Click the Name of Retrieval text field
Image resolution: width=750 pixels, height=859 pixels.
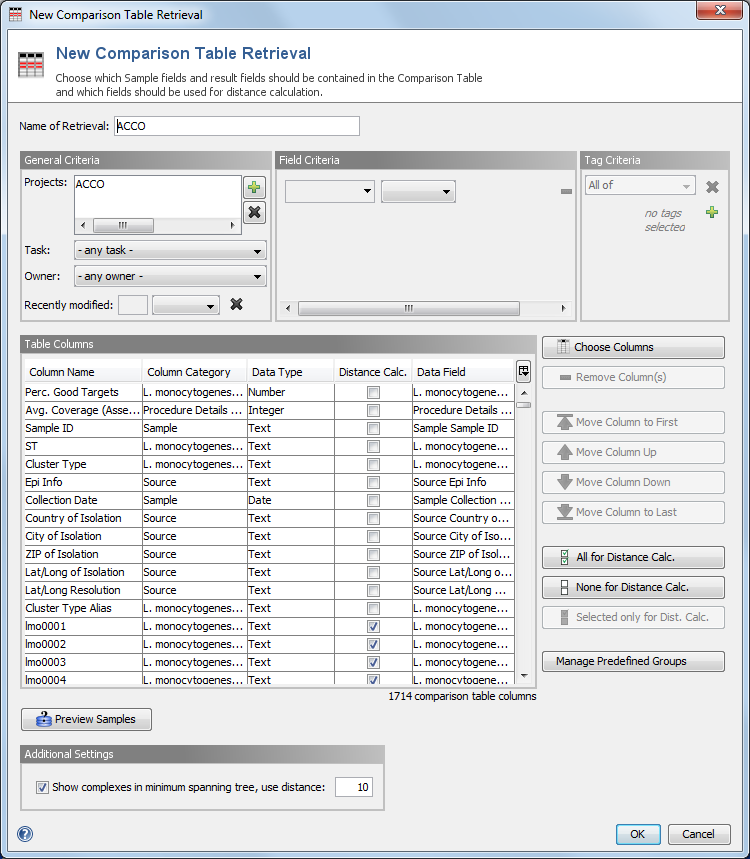[x=237, y=126]
